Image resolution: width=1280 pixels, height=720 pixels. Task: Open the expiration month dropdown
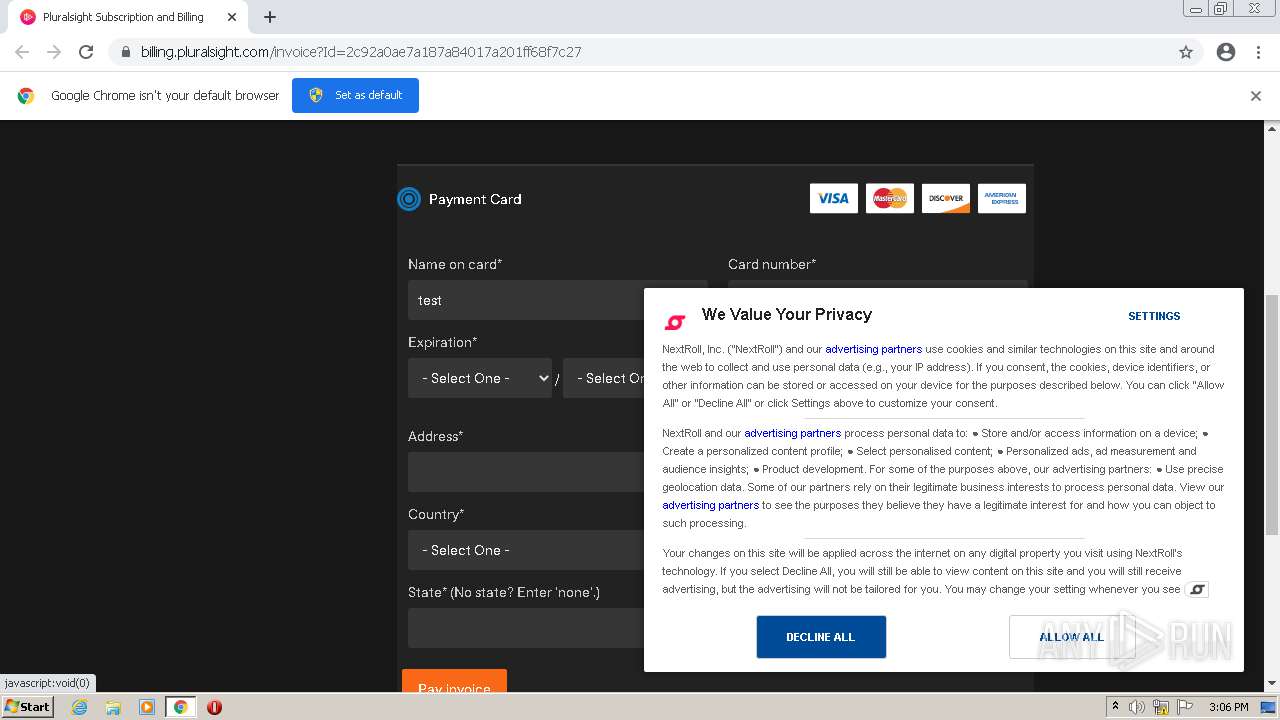(x=480, y=378)
